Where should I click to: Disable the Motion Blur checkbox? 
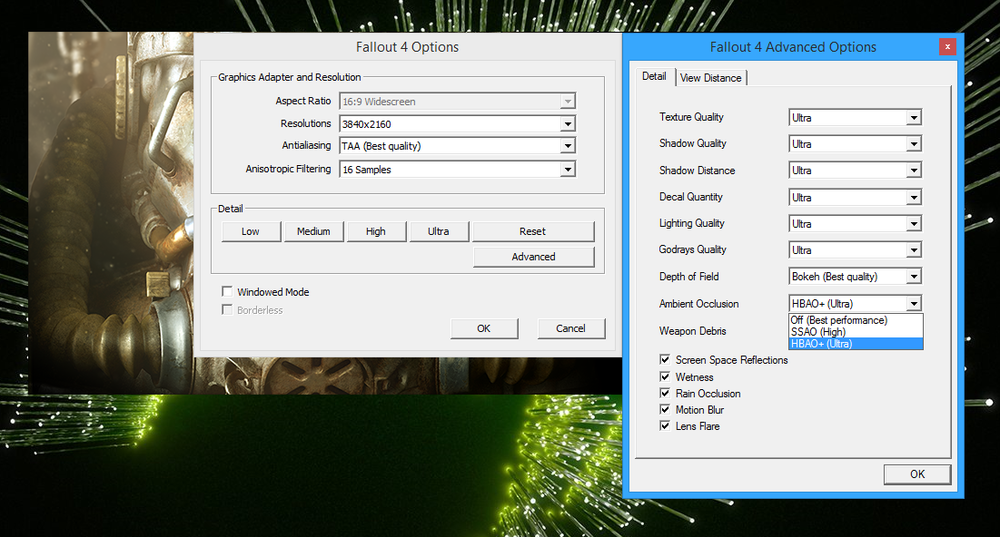pyautogui.click(x=665, y=409)
